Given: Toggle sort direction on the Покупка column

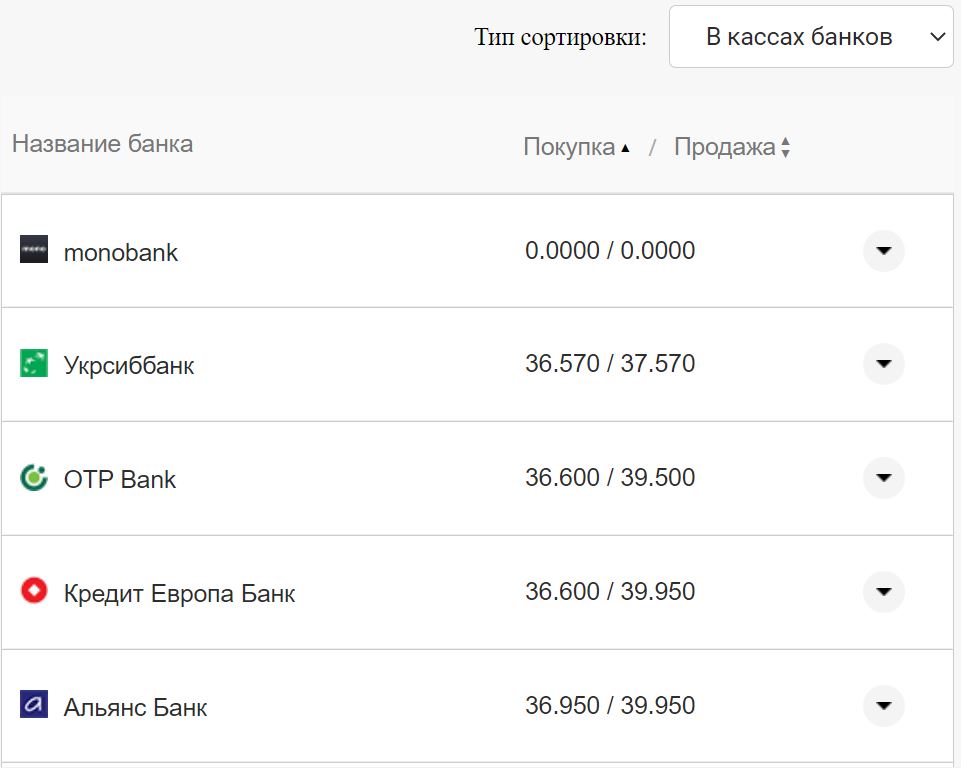Looking at the screenshot, I should (571, 147).
